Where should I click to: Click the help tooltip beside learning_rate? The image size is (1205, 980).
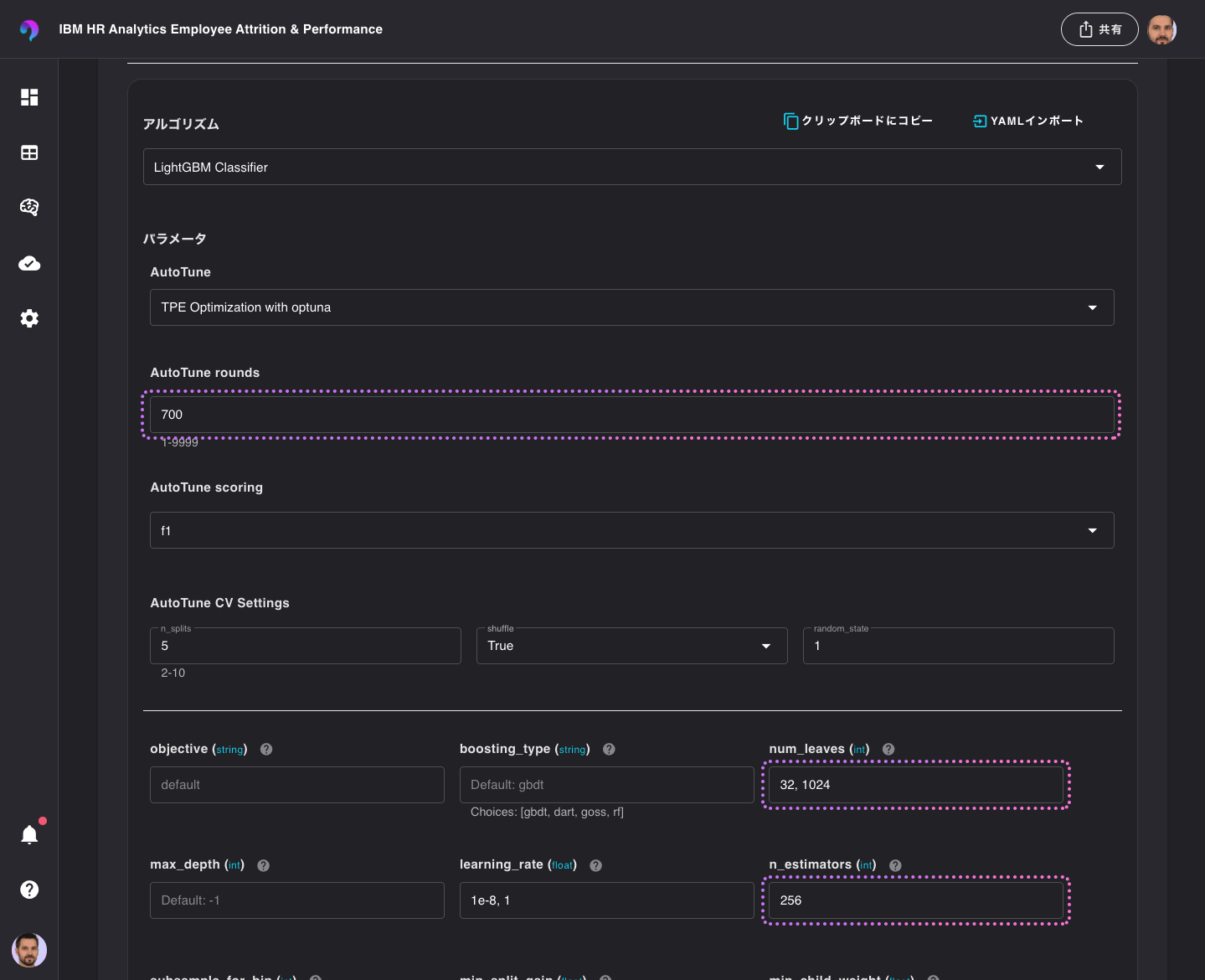pyautogui.click(x=595, y=864)
